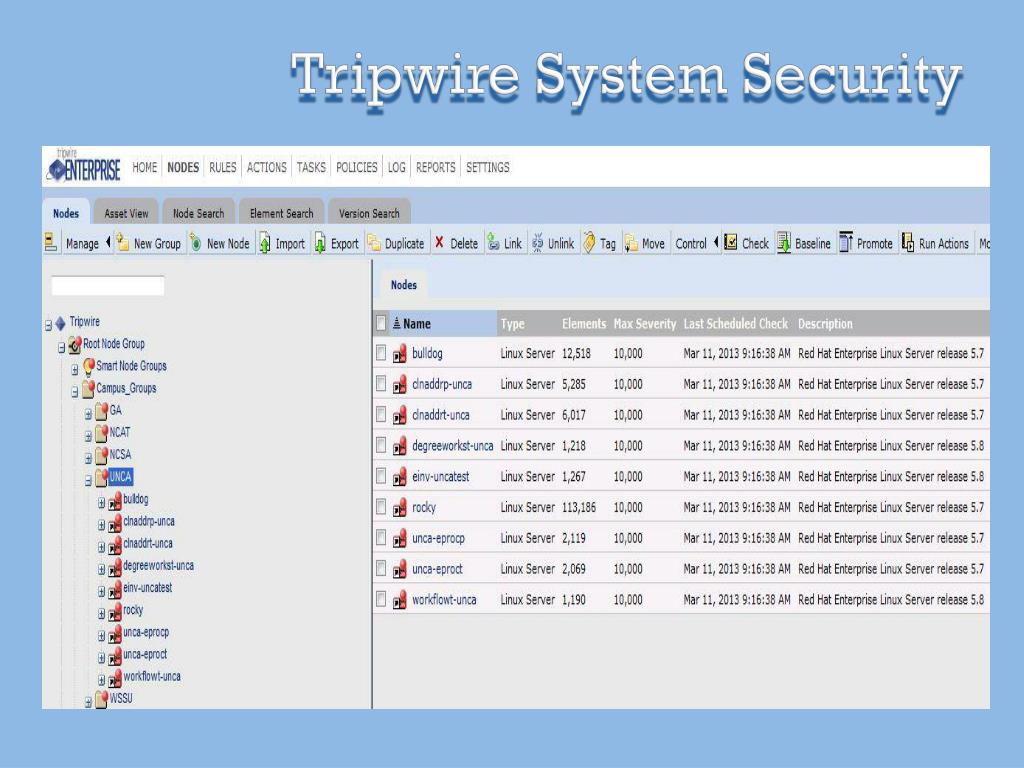Open the degreeworkst-unca link in table
The image size is (1024, 768).
coord(453,445)
